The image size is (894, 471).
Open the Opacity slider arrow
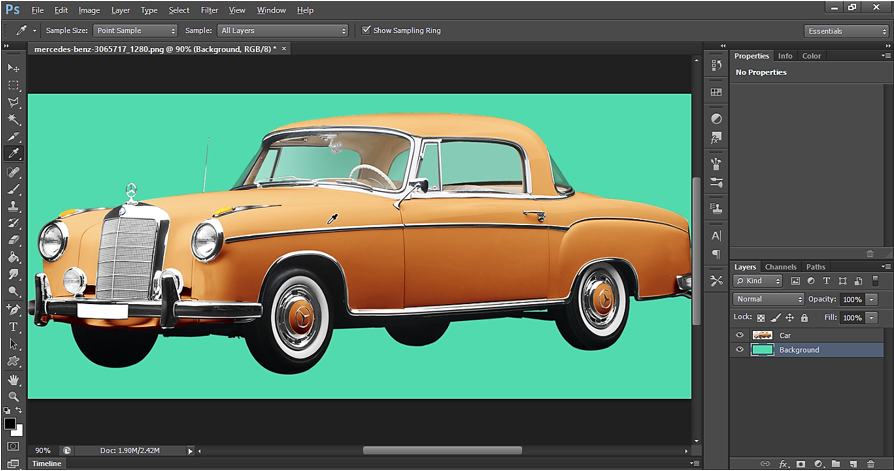871,299
